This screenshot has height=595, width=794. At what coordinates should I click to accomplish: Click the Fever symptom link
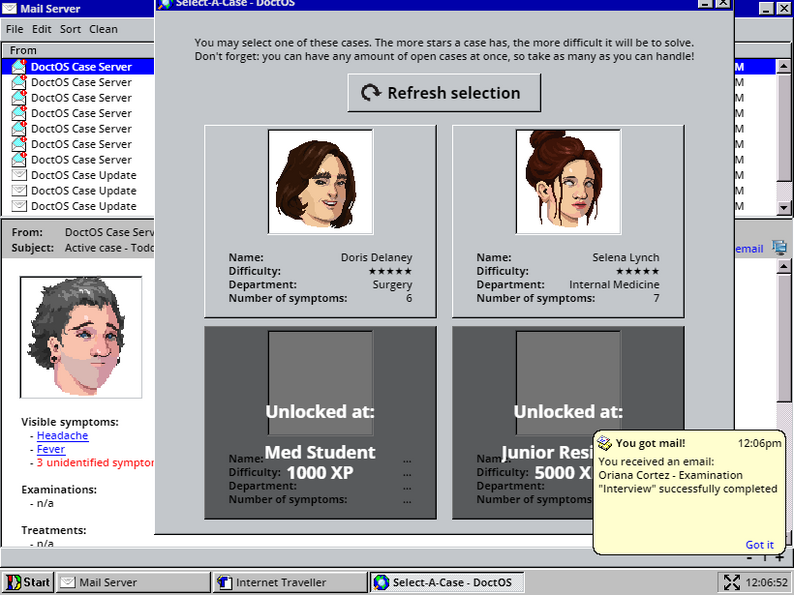[x=51, y=449]
